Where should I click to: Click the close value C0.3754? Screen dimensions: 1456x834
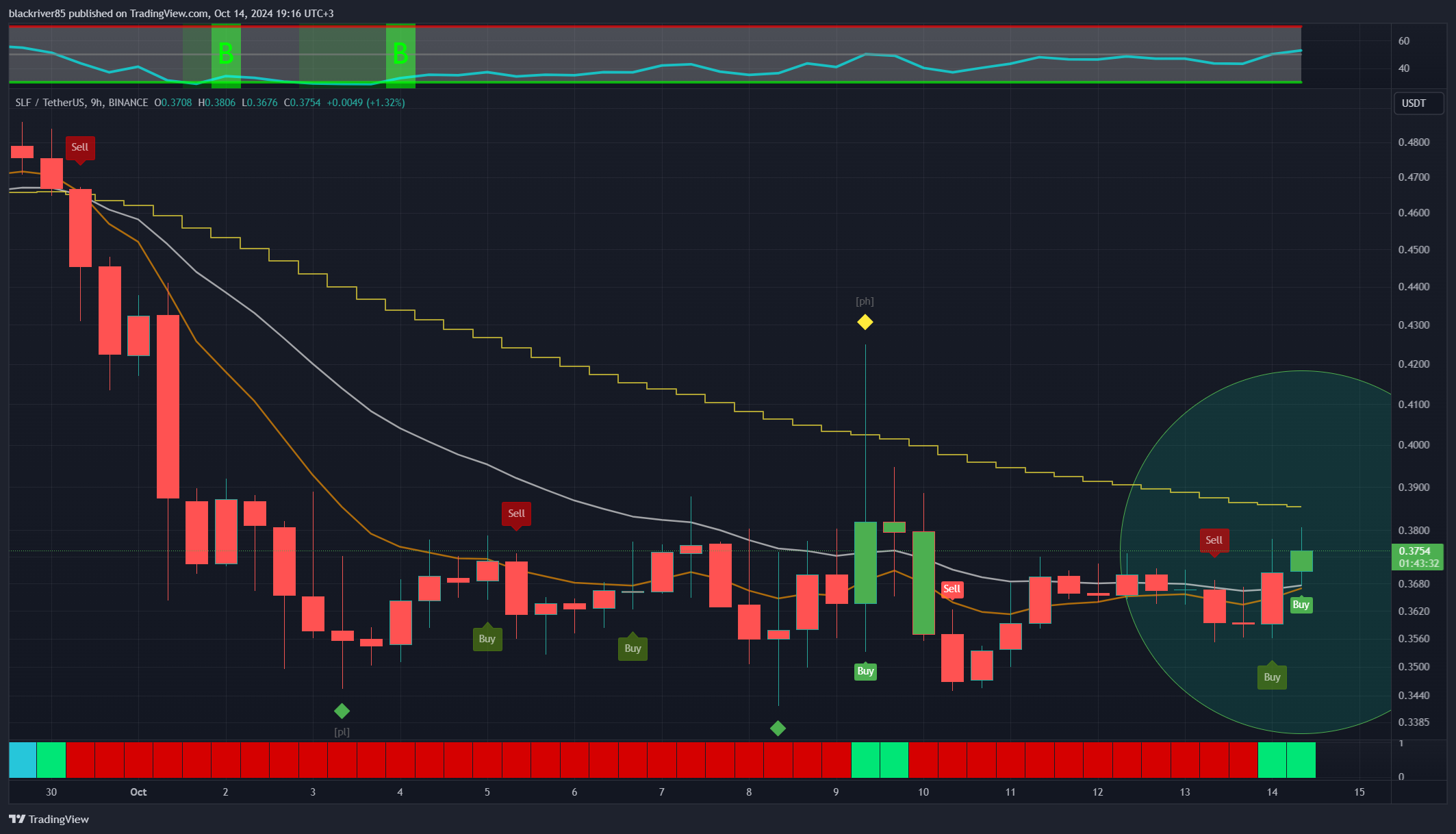[302, 103]
